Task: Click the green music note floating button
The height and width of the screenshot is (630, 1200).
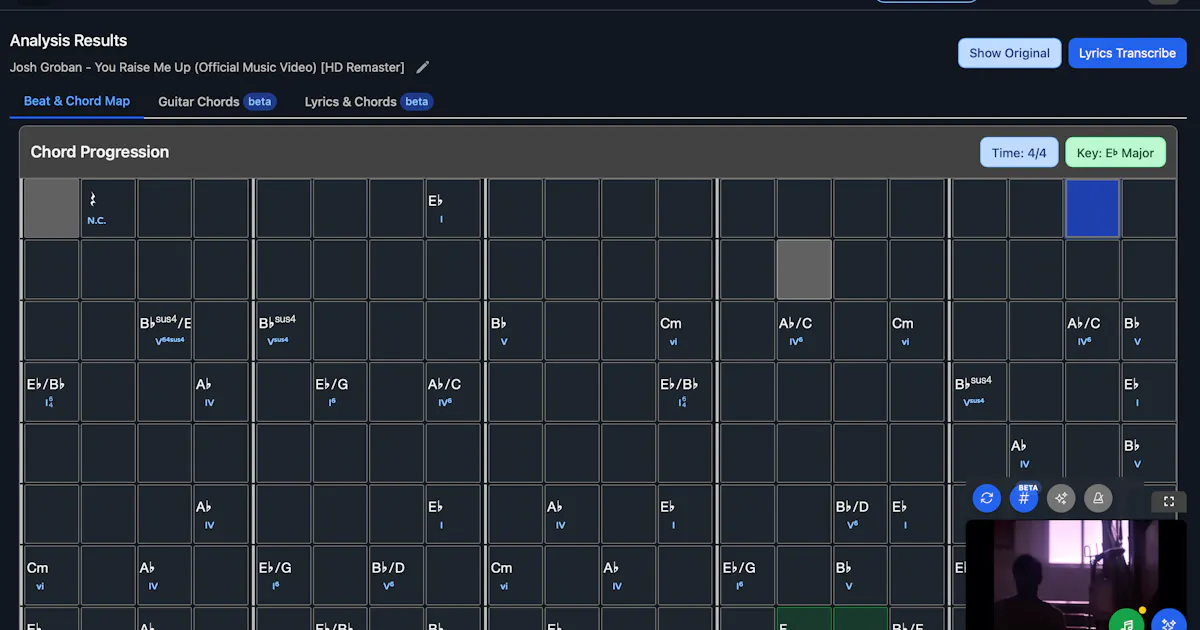Action: [1127, 623]
